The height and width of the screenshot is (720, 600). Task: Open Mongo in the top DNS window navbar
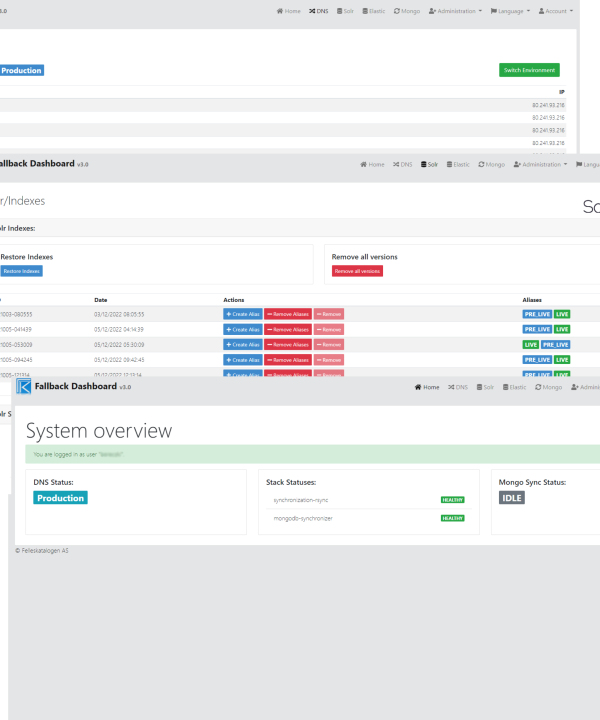(407, 11)
